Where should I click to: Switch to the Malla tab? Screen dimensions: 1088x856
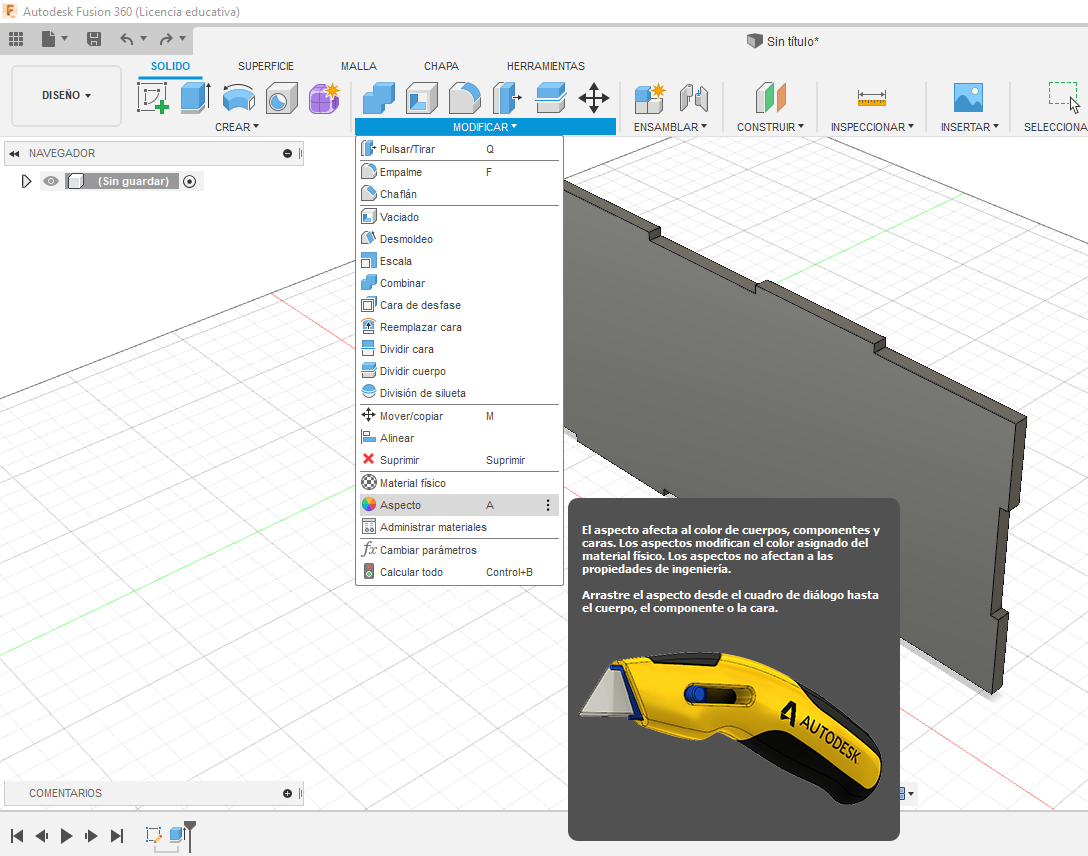point(359,66)
